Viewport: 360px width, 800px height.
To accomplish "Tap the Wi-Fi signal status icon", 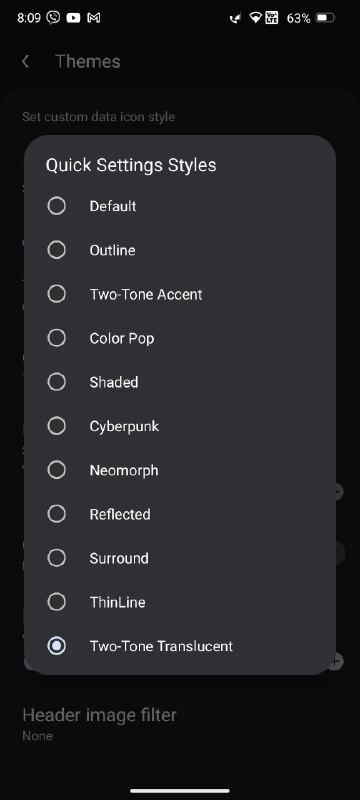I will click(x=255, y=18).
